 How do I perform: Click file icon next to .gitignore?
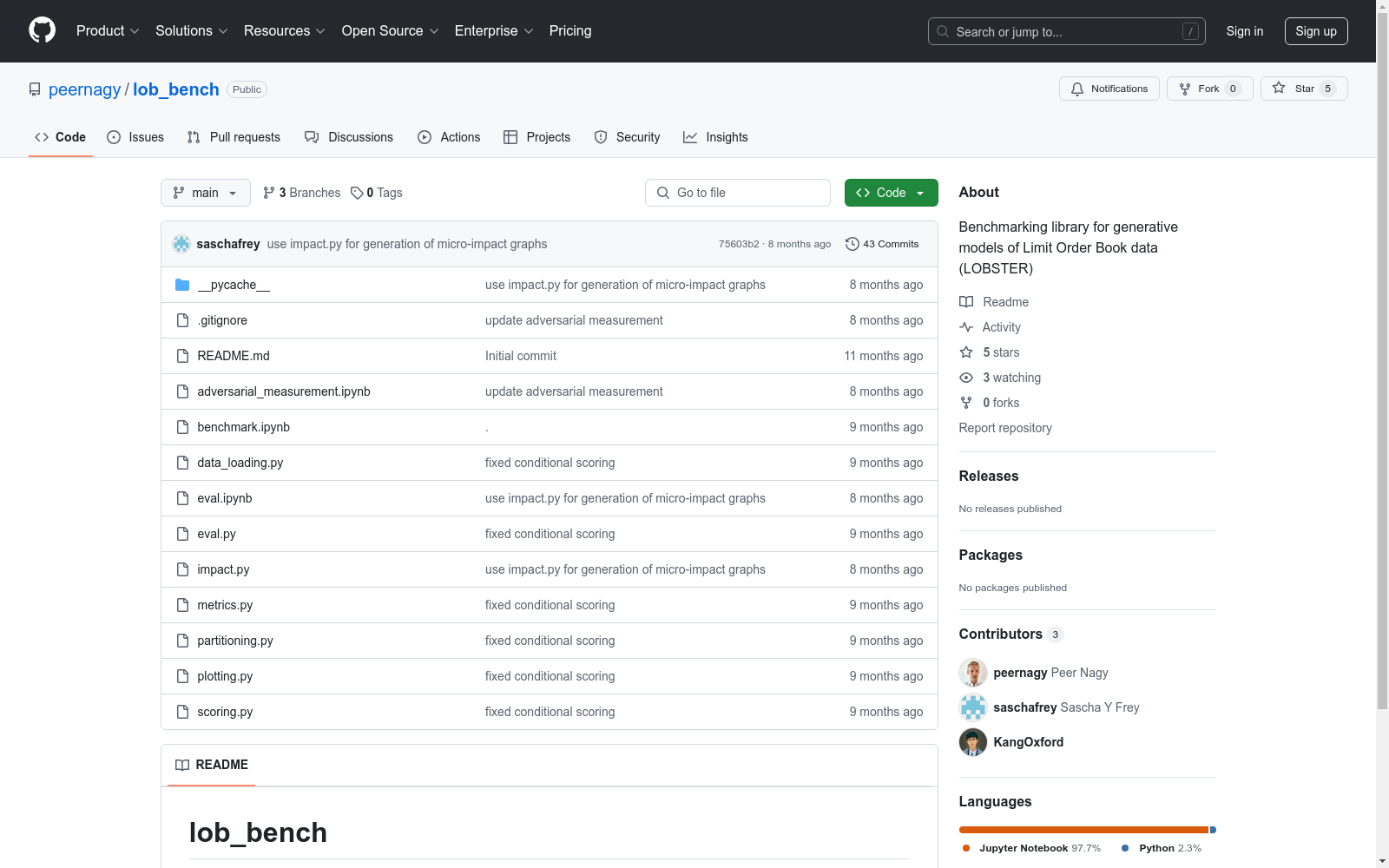[x=182, y=320]
